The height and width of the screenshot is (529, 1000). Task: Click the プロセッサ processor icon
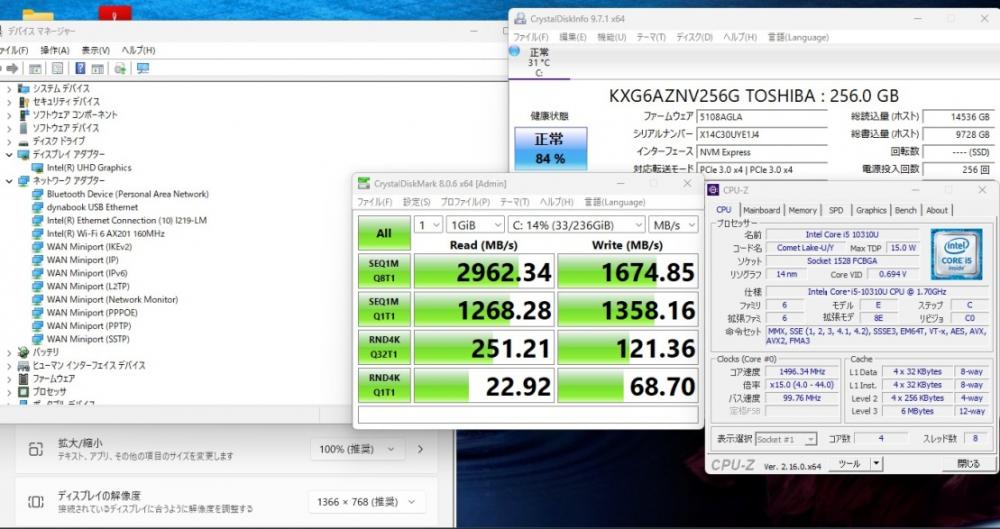click(24, 392)
